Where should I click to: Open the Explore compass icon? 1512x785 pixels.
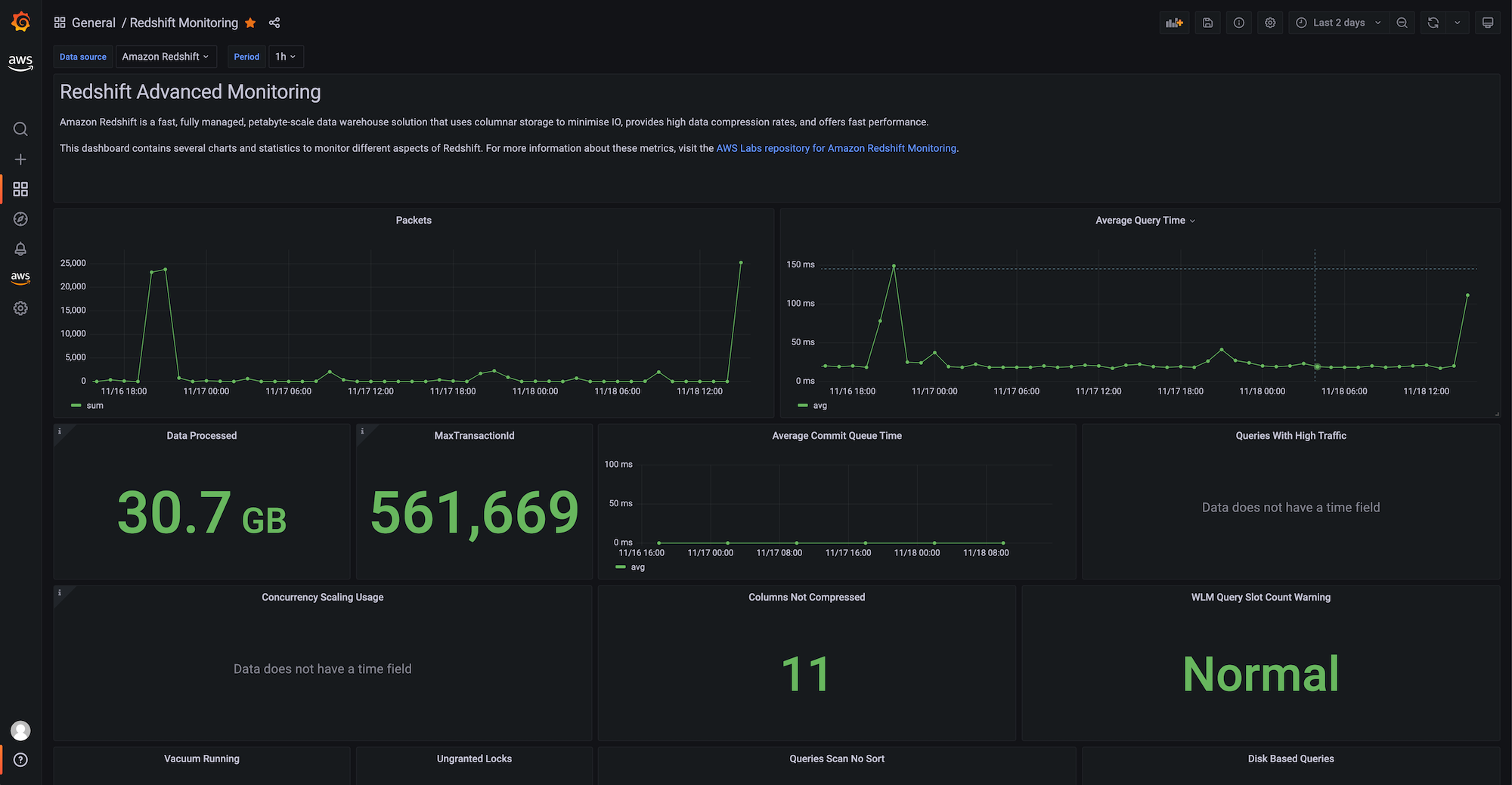20,219
